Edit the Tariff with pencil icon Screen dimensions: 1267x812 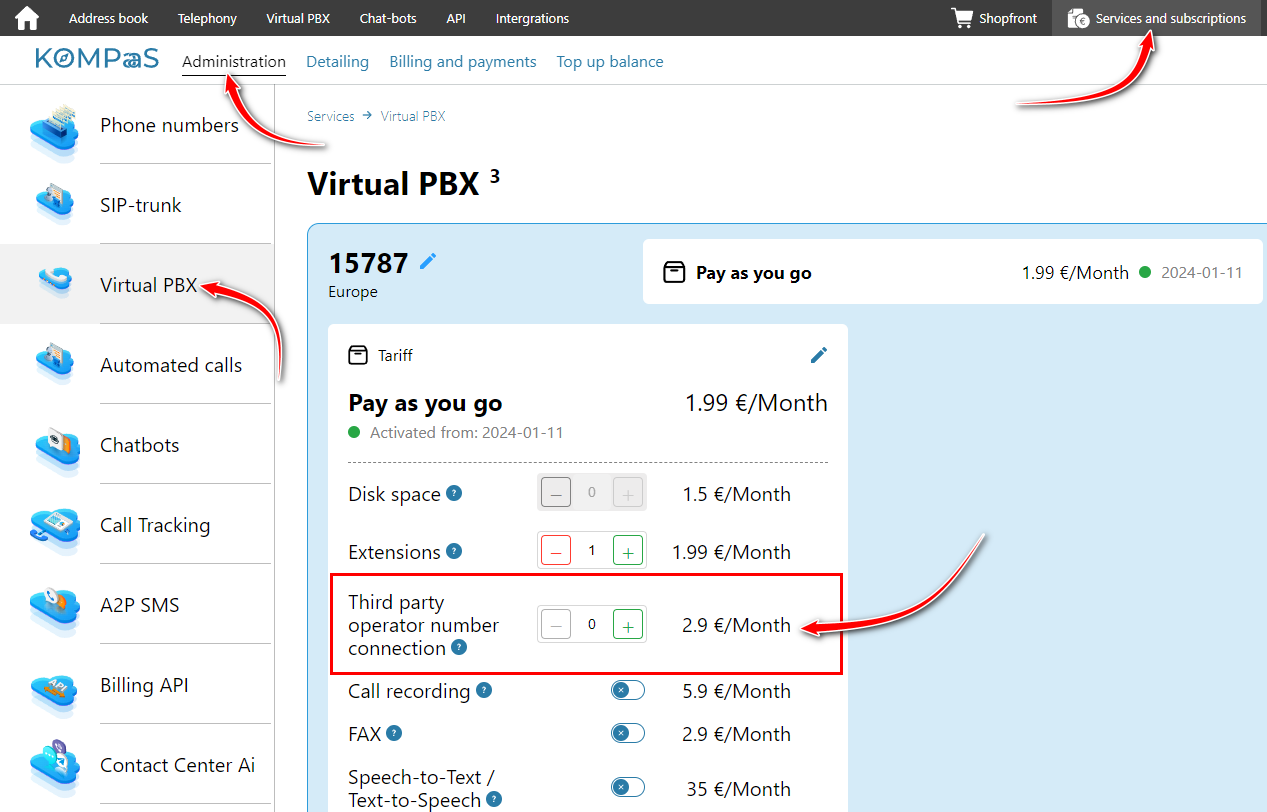coord(819,355)
